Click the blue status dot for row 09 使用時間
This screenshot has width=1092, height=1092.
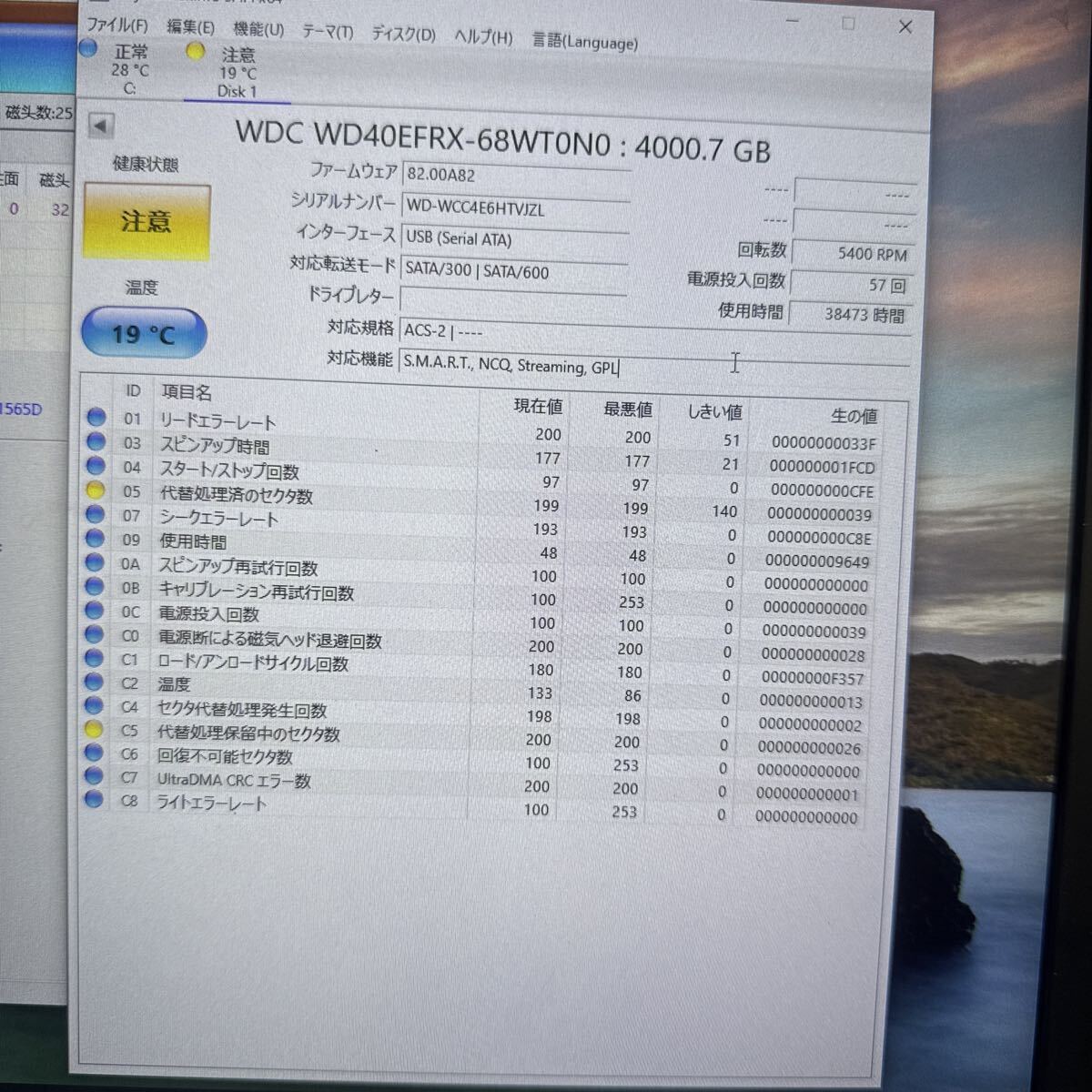click(x=95, y=538)
